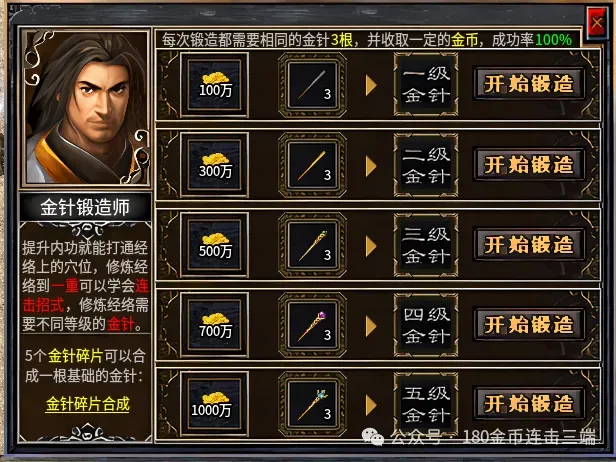Image resolution: width=616 pixels, height=462 pixels.
Task: Start forging the 三级金针
Action: pos(529,244)
